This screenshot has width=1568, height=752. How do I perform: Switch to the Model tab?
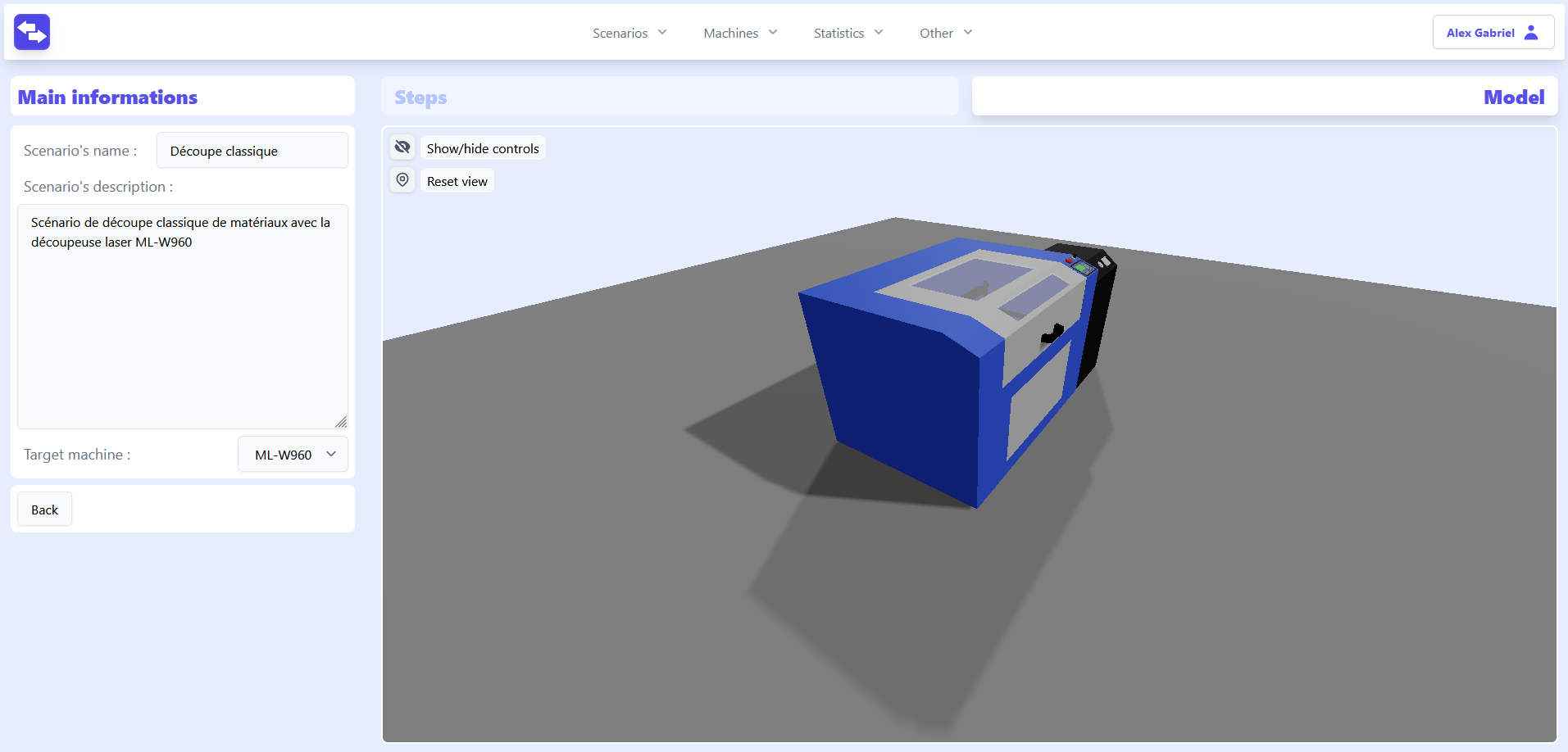tap(1513, 97)
